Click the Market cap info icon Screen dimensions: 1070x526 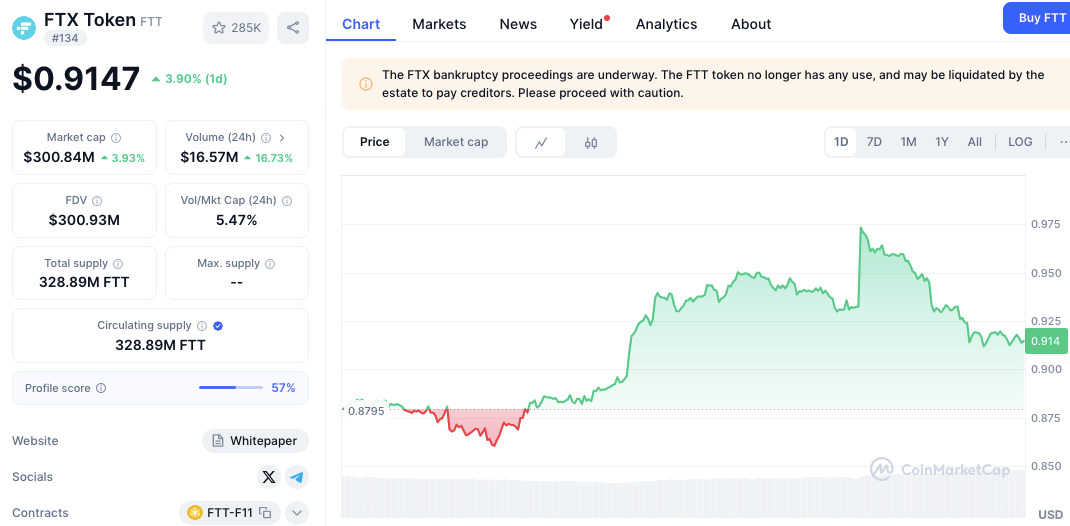point(116,138)
